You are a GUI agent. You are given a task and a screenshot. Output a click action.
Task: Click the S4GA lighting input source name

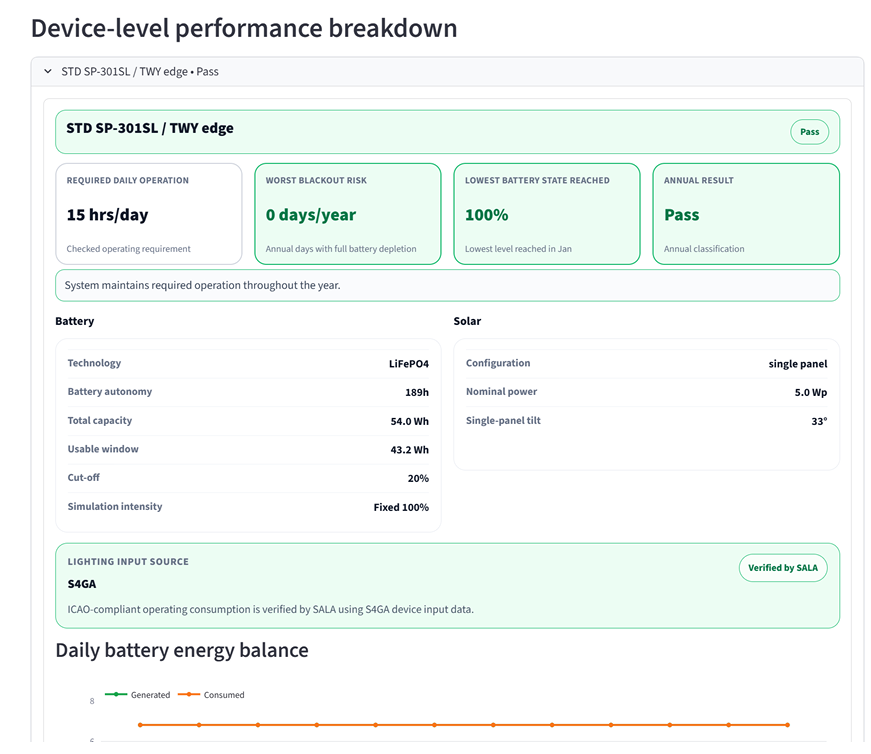82,584
